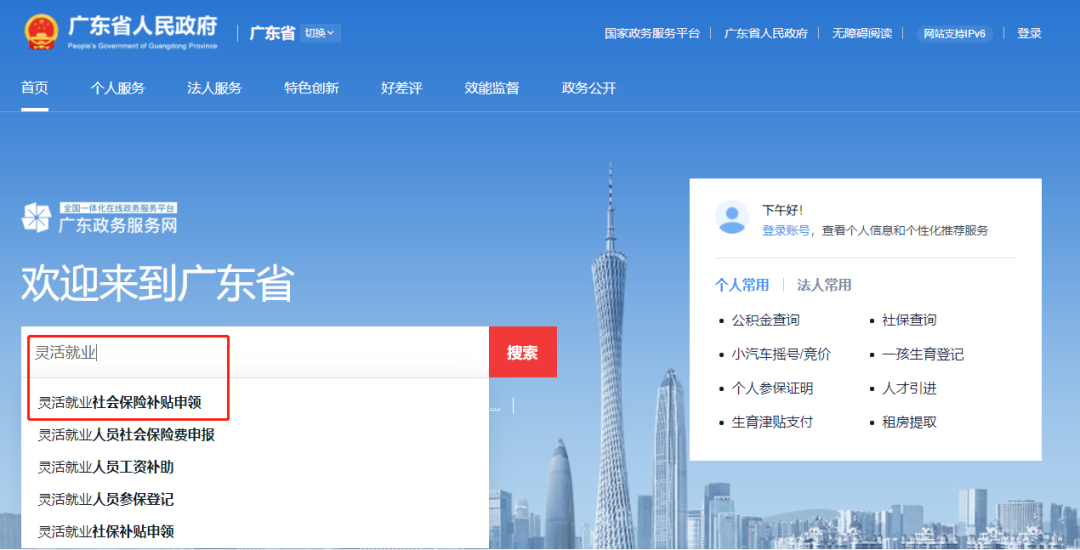This screenshot has width=1080, height=550.
Task: Open the 特色创新 menu
Action: (311, 88)
